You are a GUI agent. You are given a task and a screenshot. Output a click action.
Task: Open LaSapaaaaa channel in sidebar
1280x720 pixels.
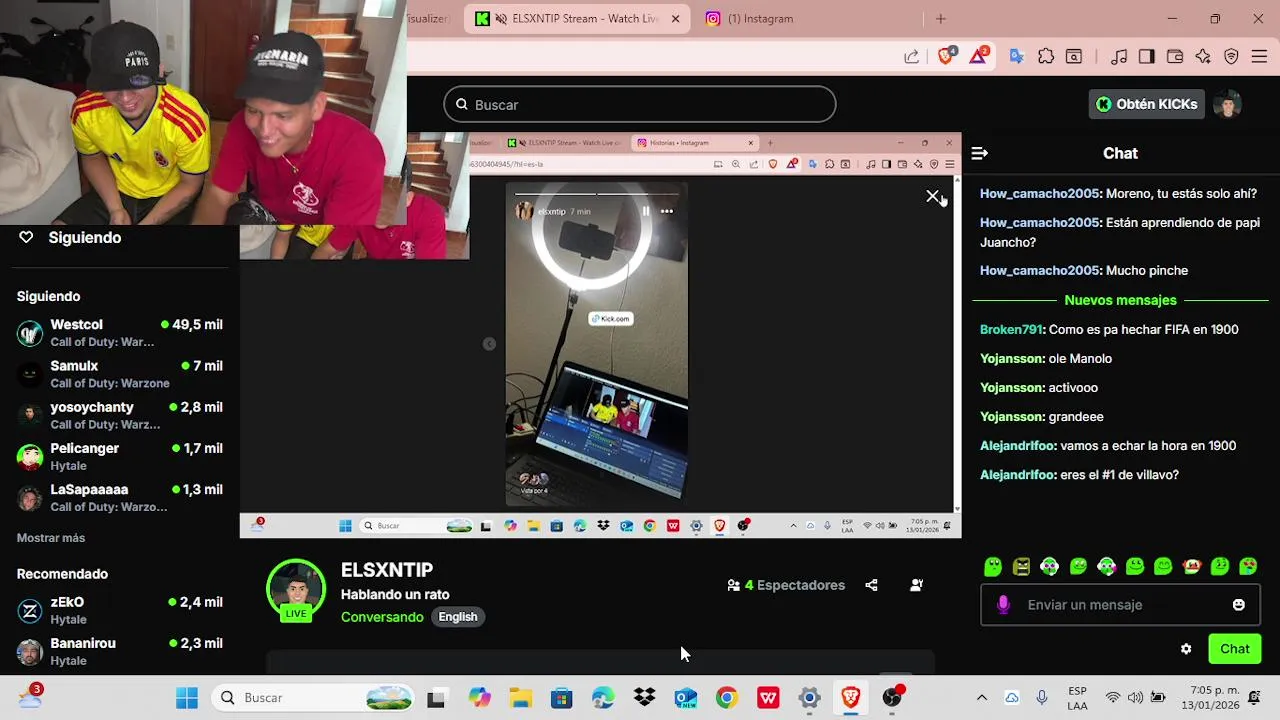coord(120,498)
